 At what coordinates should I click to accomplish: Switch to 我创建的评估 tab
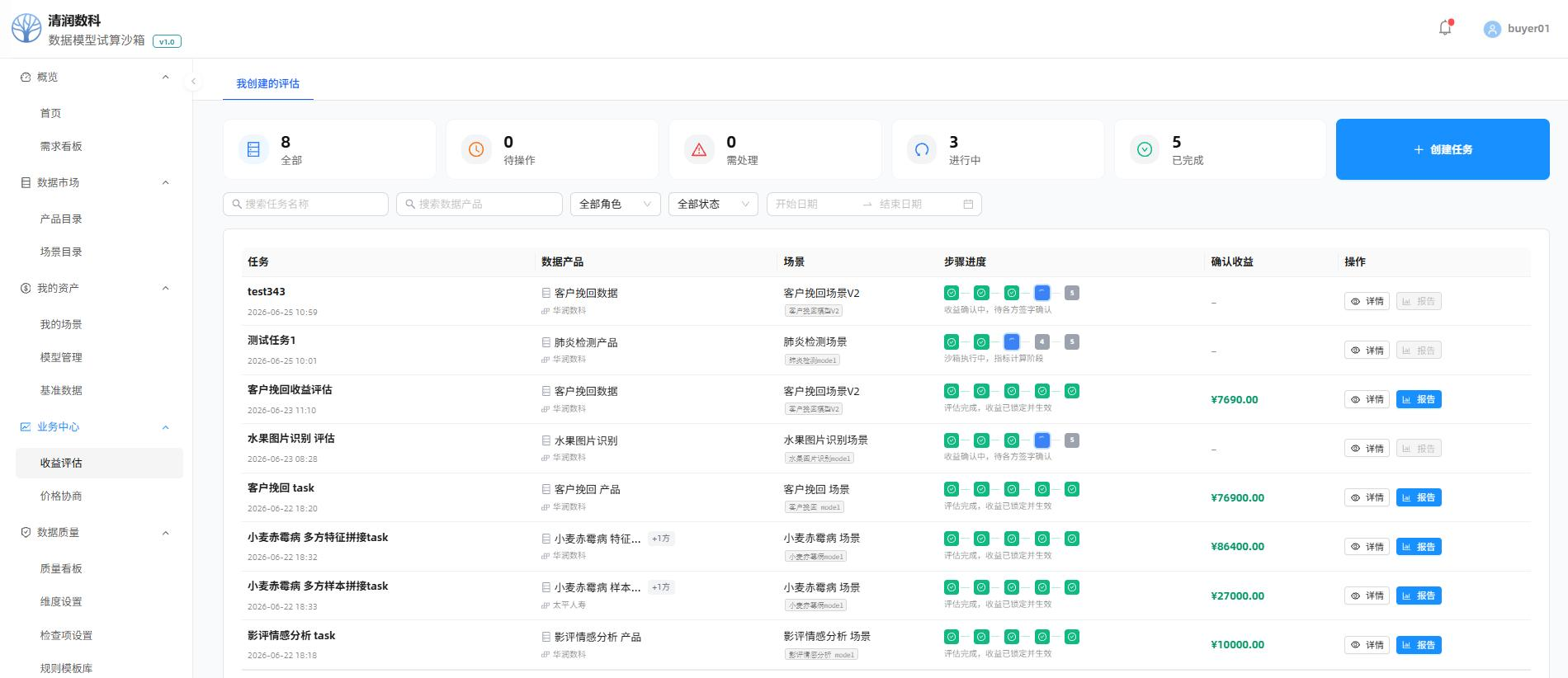[x=267, y=83]
